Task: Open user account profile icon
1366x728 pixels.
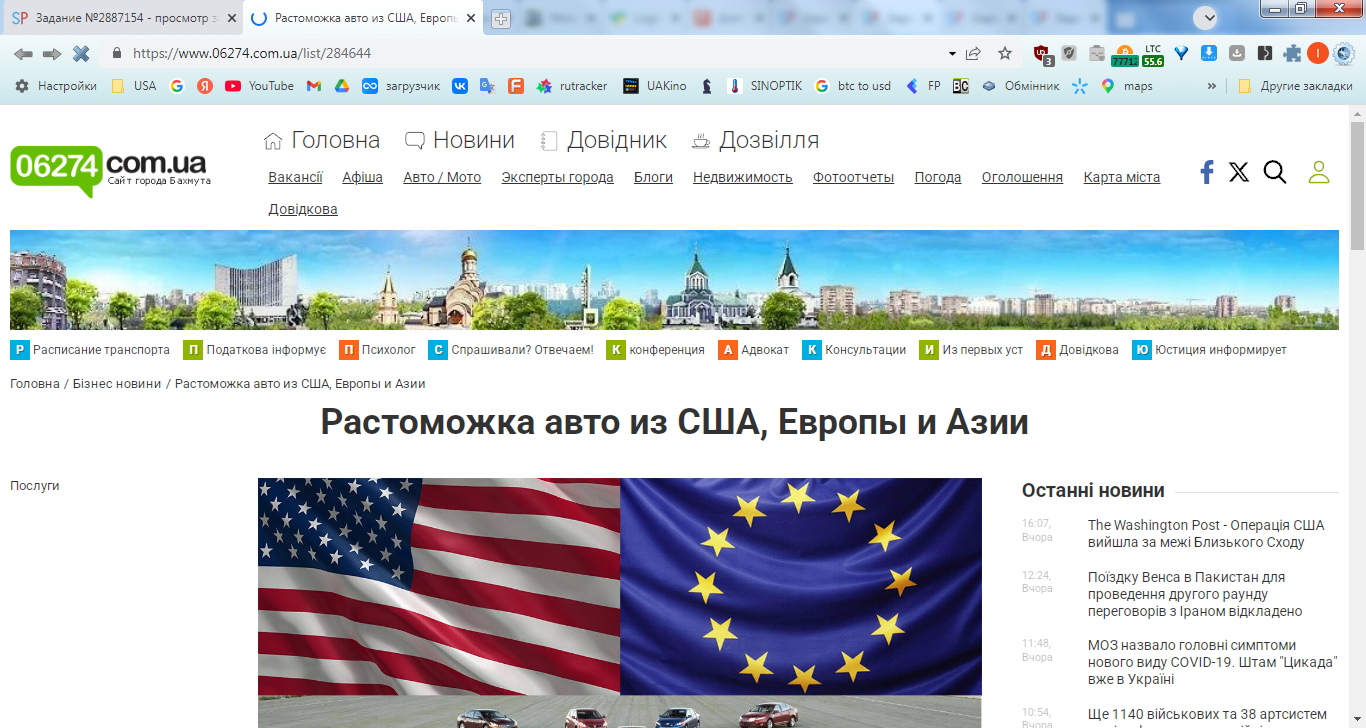Action: [x=1319, y=172]
